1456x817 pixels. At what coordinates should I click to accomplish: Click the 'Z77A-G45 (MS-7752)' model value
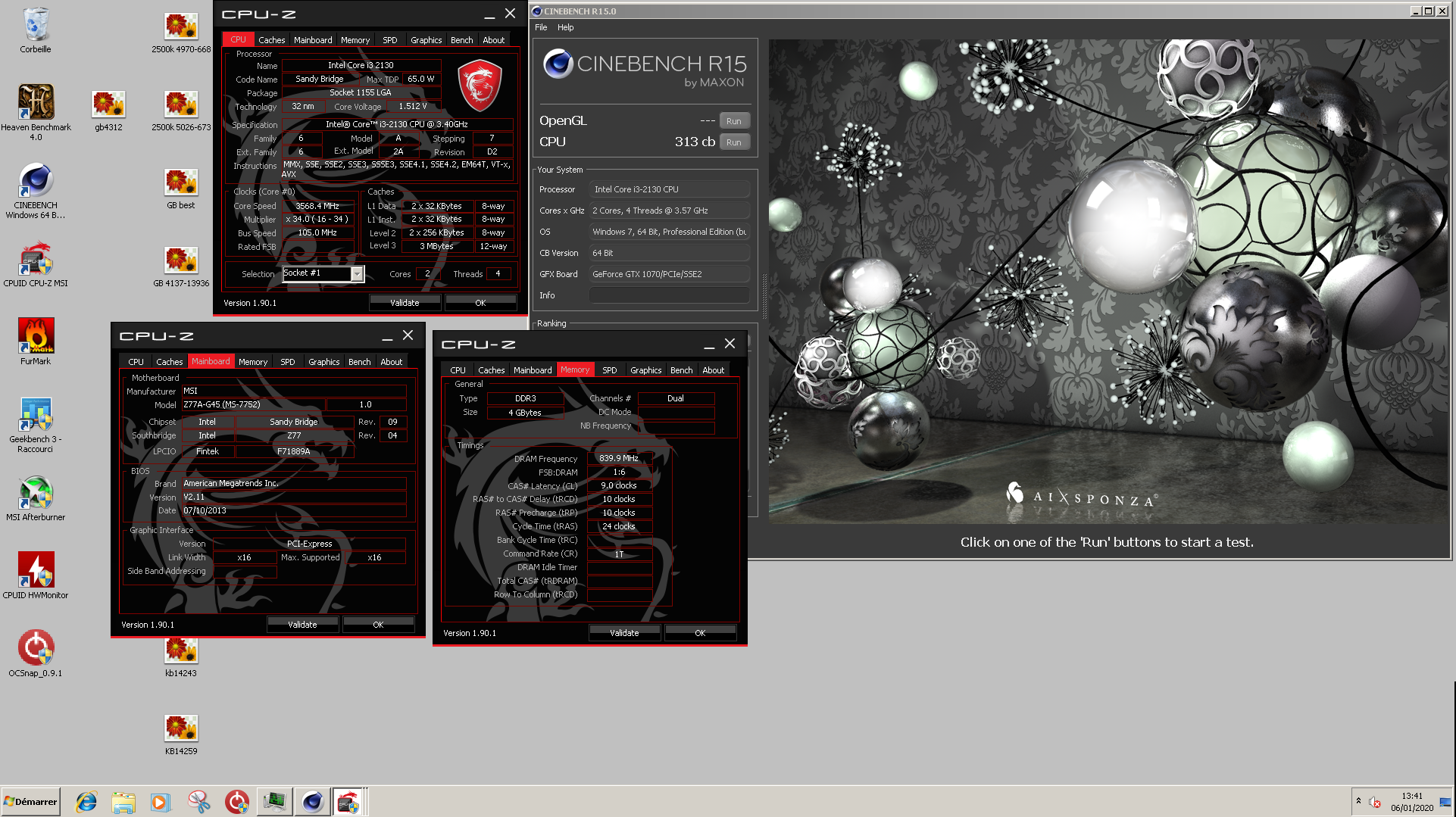253,405
